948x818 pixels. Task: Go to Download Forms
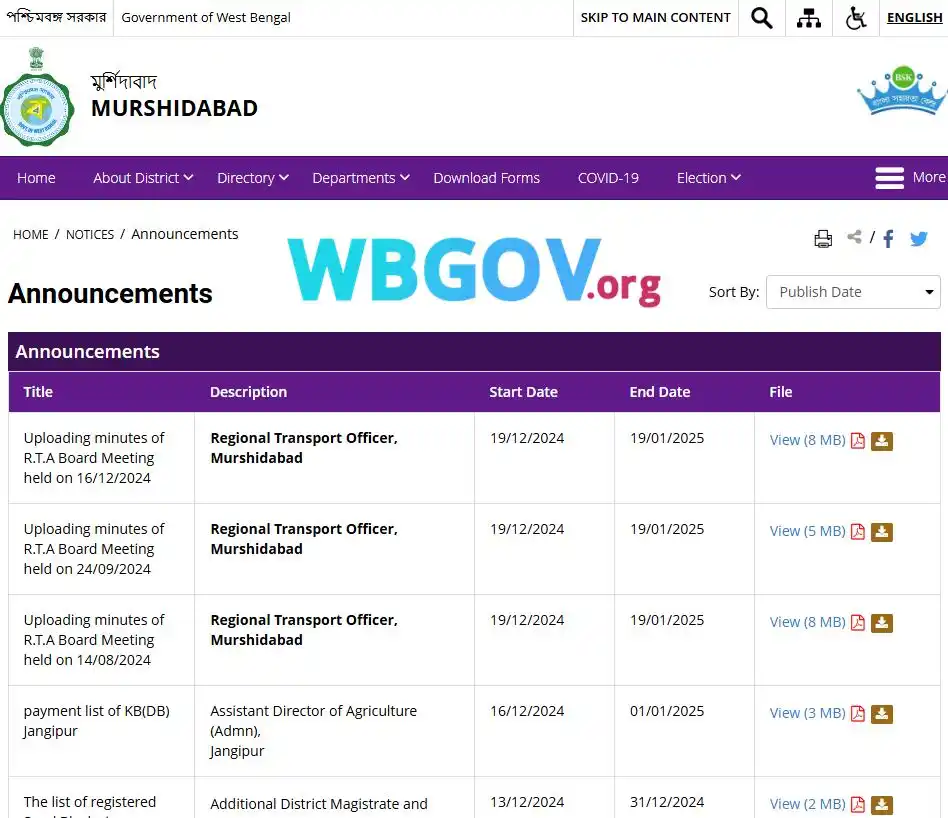[x=487, y=177]
